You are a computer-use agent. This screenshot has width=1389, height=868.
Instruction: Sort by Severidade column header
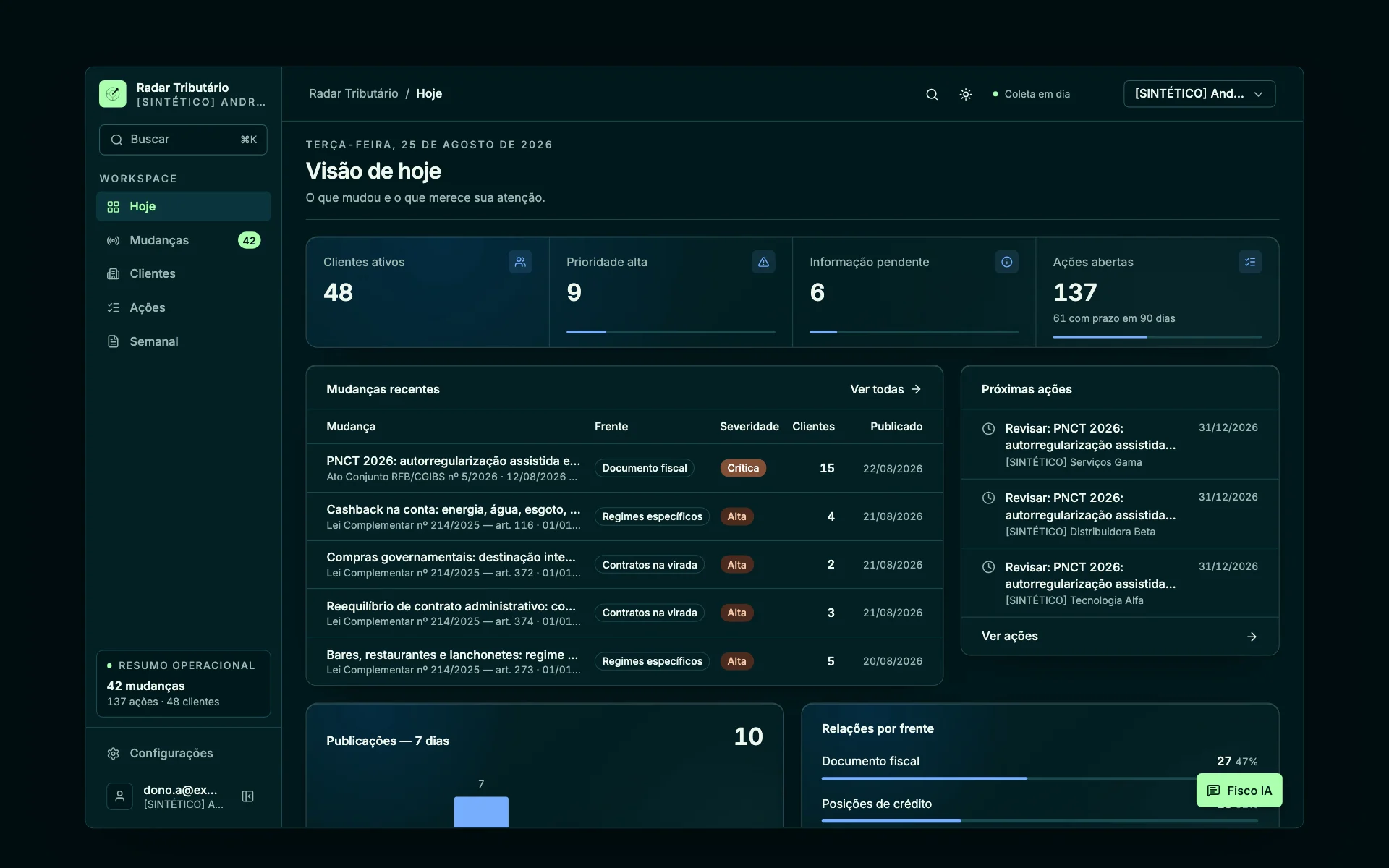(x=749, y=427)
